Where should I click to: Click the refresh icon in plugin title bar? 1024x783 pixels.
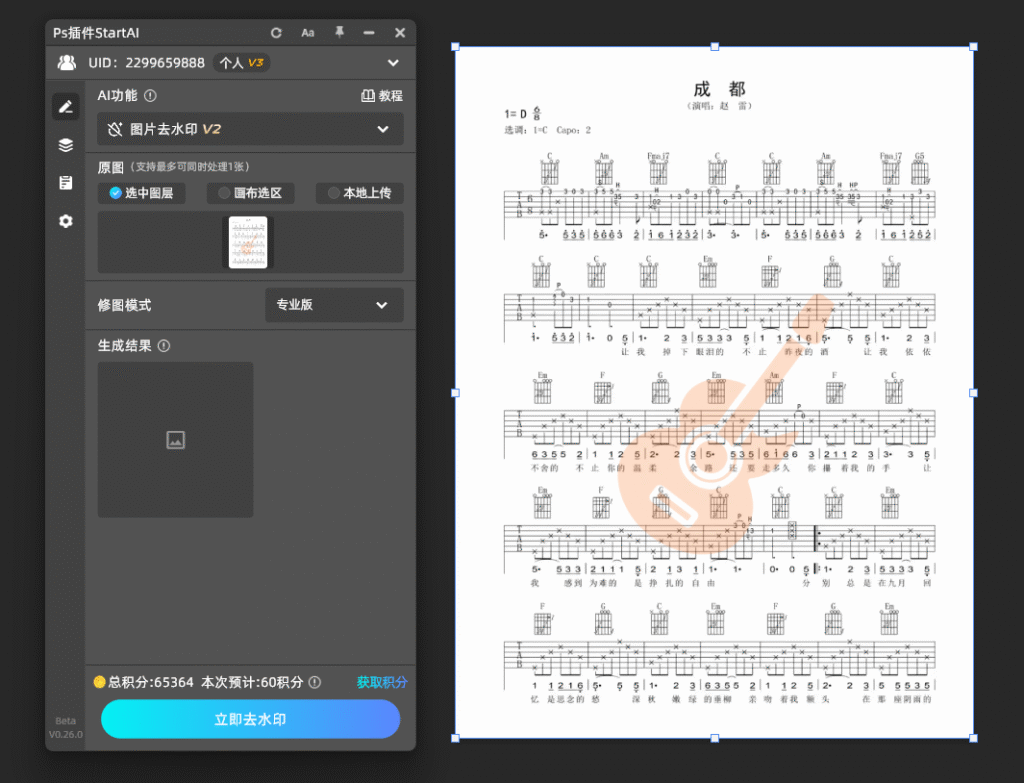(x=276, y=33)
